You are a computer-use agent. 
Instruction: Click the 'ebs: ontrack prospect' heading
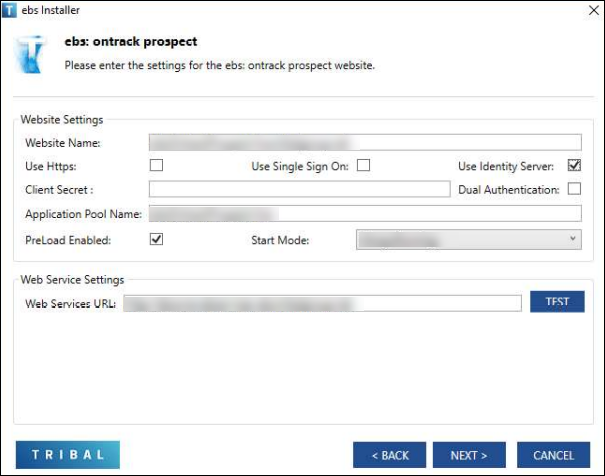131,42
